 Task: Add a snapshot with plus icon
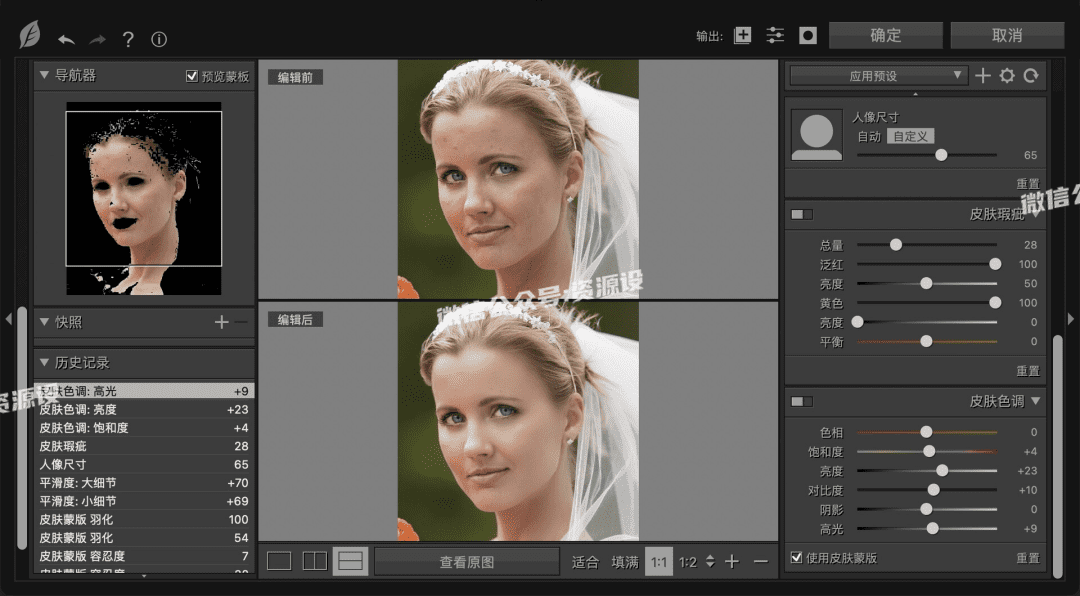(x=221, y=322)
